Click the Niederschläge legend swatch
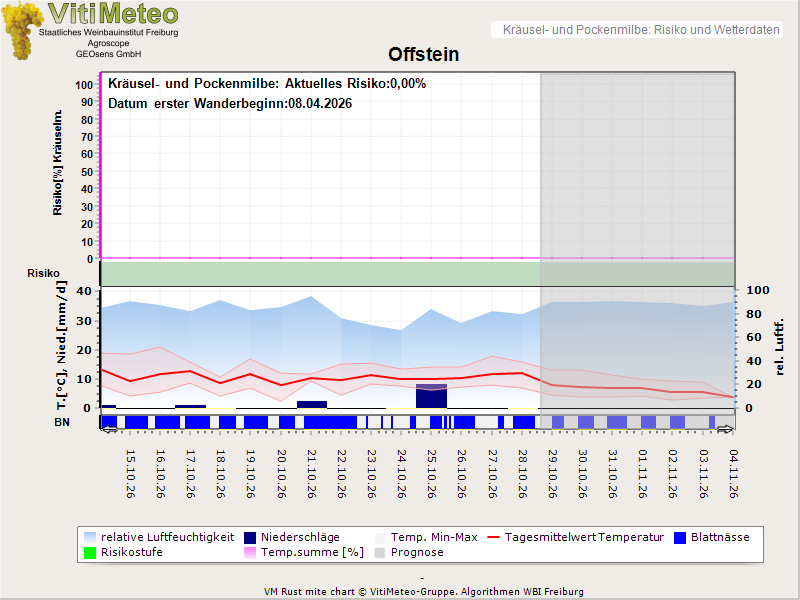The image size is (800, 600). (250, 538)
